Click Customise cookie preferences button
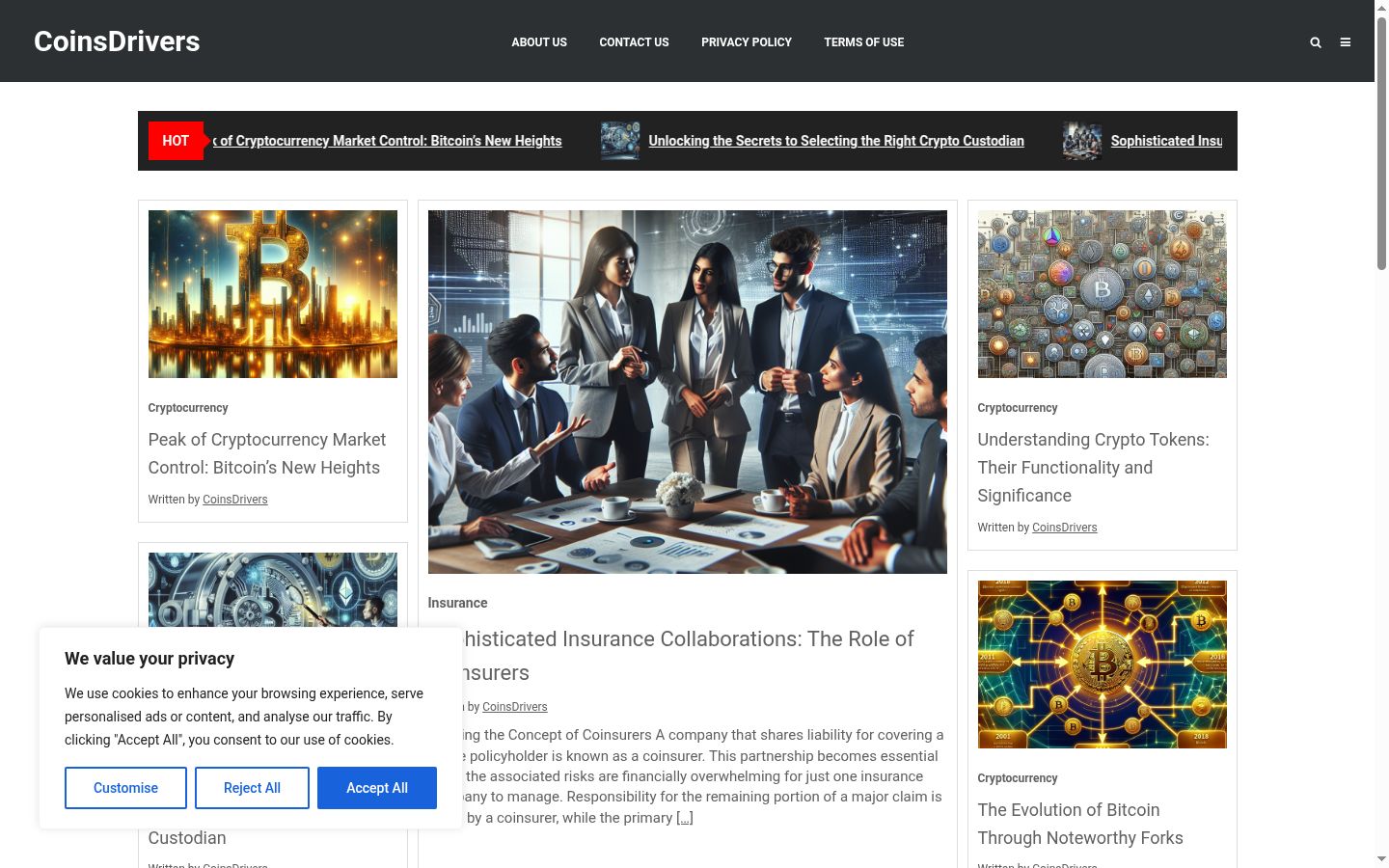This screenshot has width=1389, height=868. pos(125,788)
